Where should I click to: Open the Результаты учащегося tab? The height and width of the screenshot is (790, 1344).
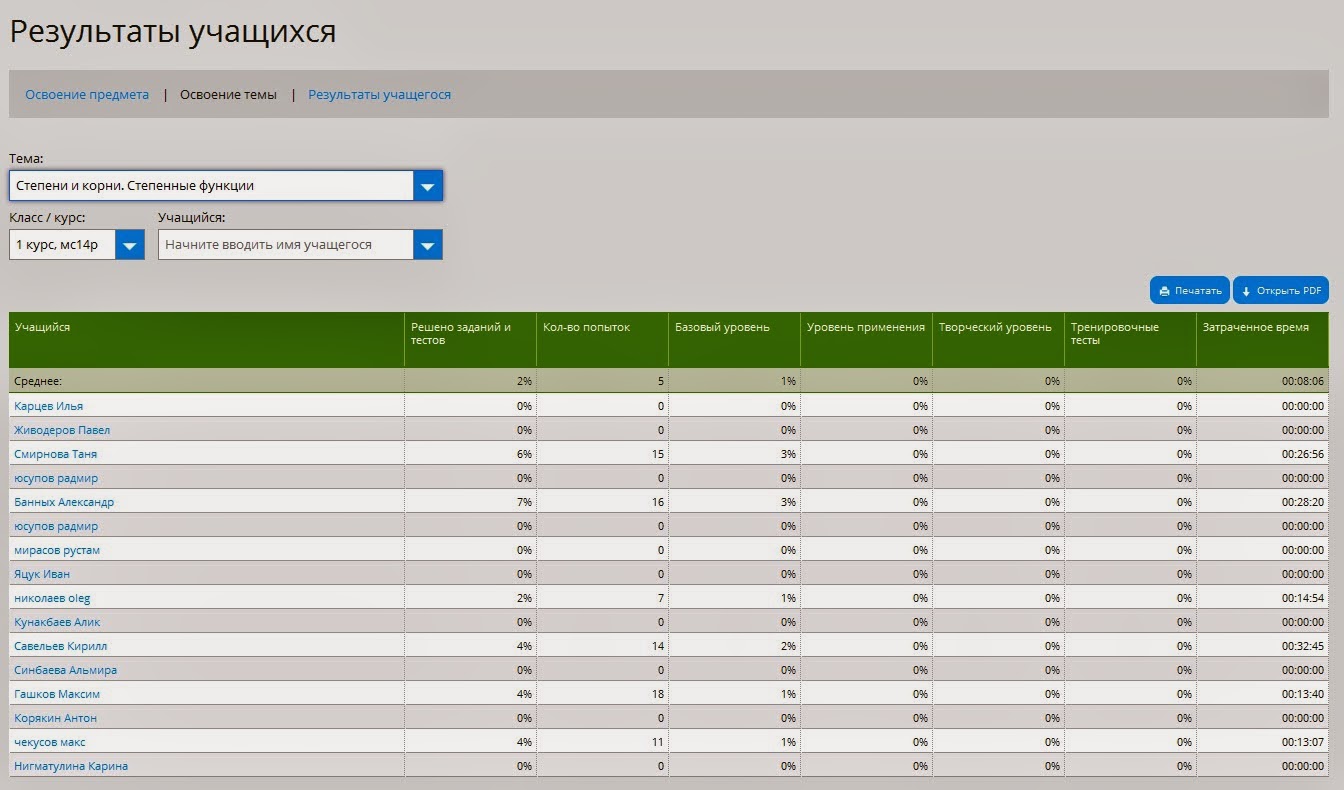[x=379, y=95]
